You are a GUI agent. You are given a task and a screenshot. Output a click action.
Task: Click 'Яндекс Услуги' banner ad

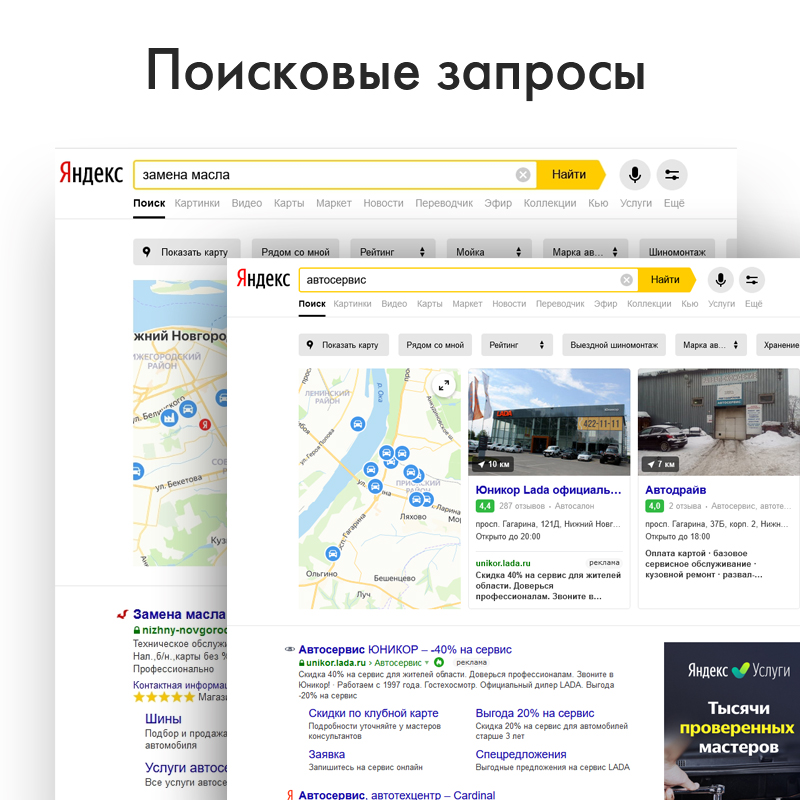pos(732,720)
